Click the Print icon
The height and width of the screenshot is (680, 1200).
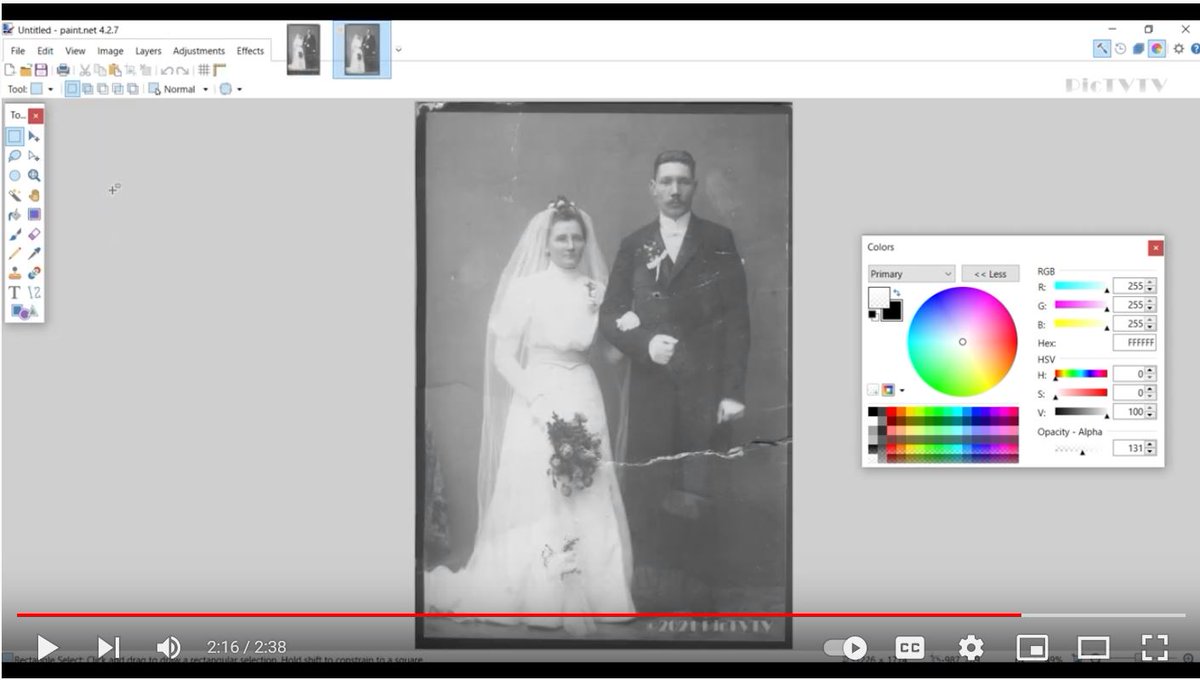tap(63, 70)
